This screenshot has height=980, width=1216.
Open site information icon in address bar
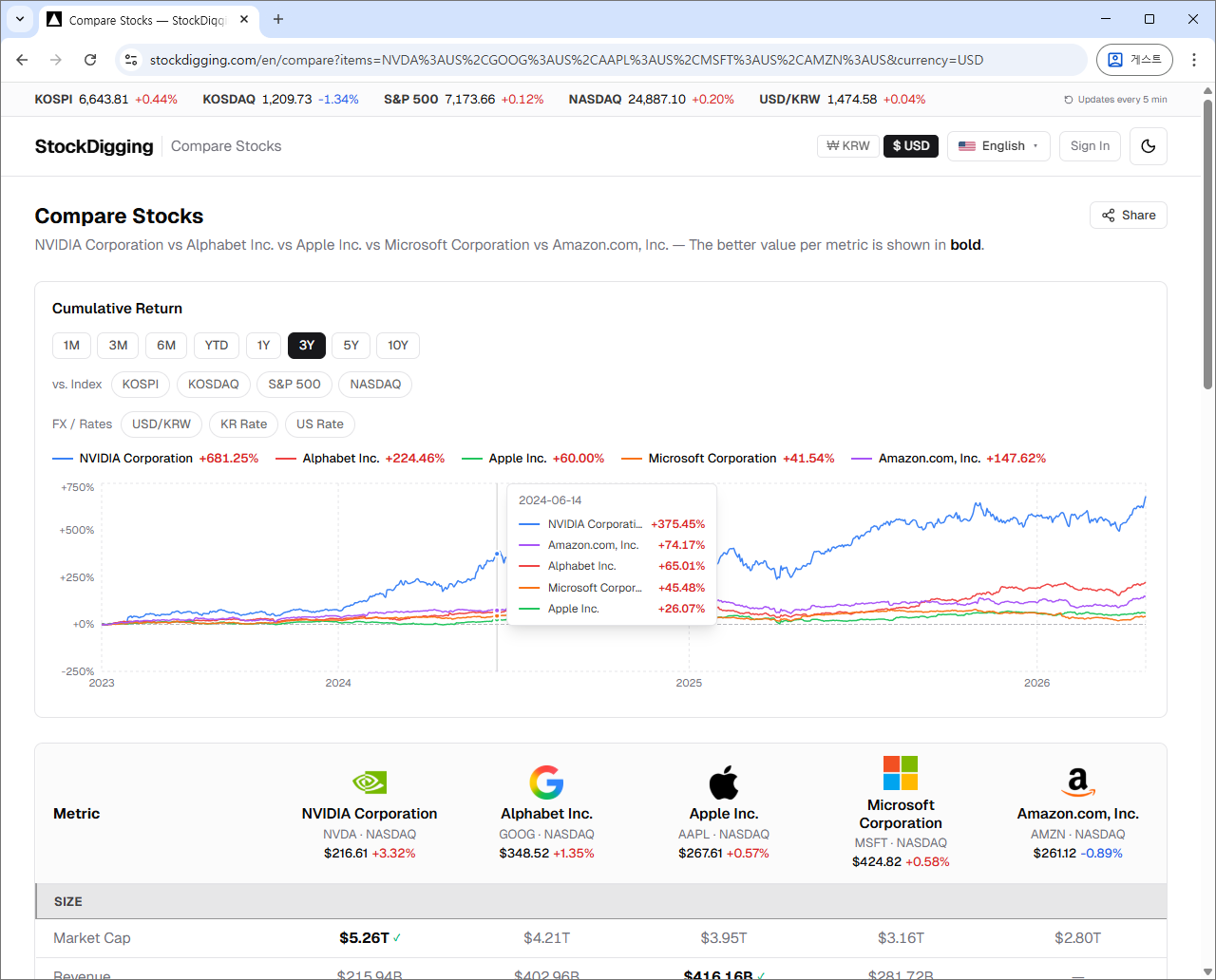click(x=132, y=60)
